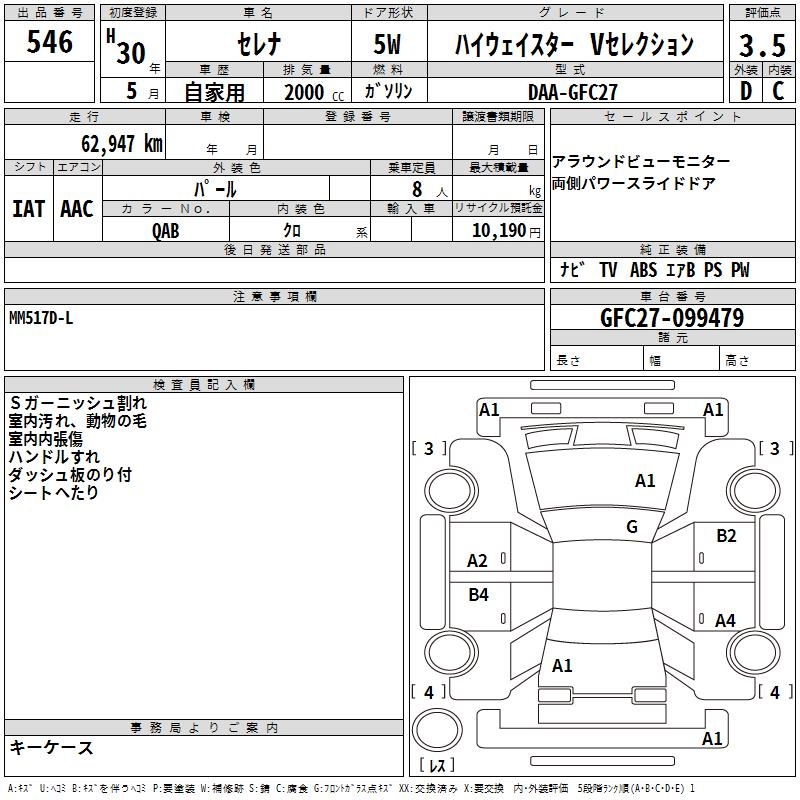The image size is (800, 800).
Task: Click the G windshield chip marker
Action: [631, 527]
